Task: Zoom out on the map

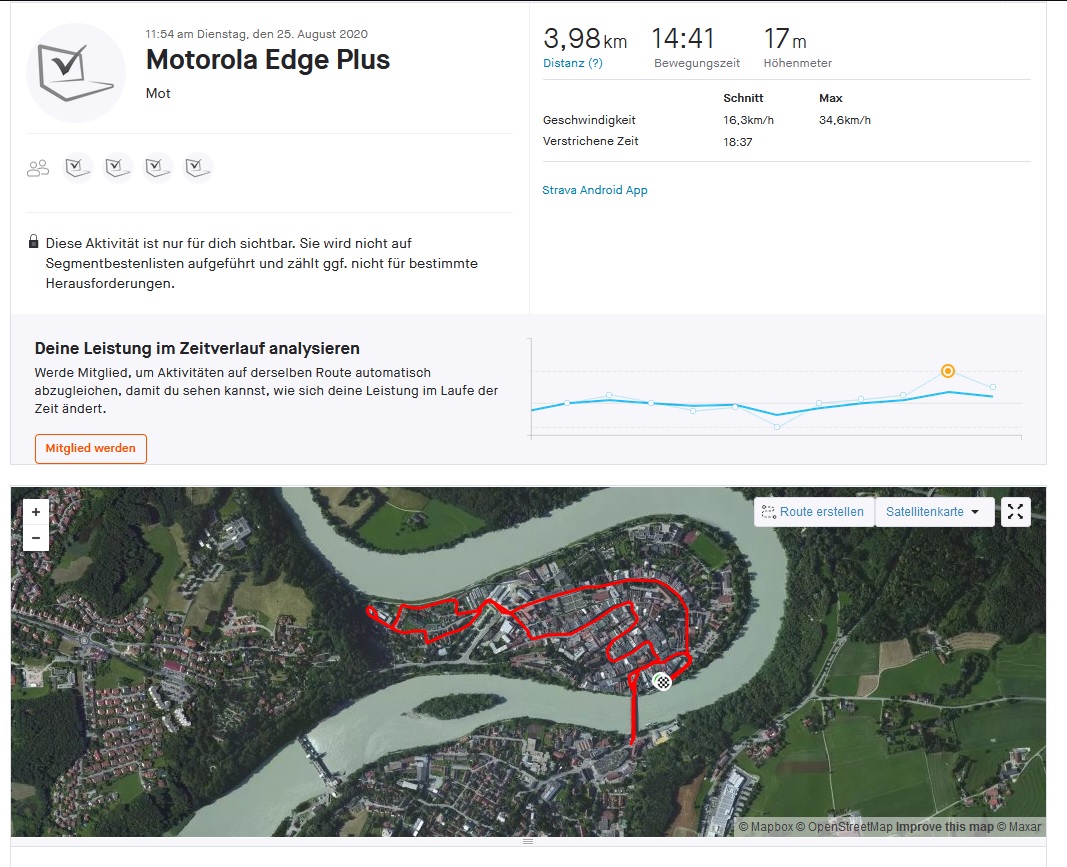Action: 36,538
